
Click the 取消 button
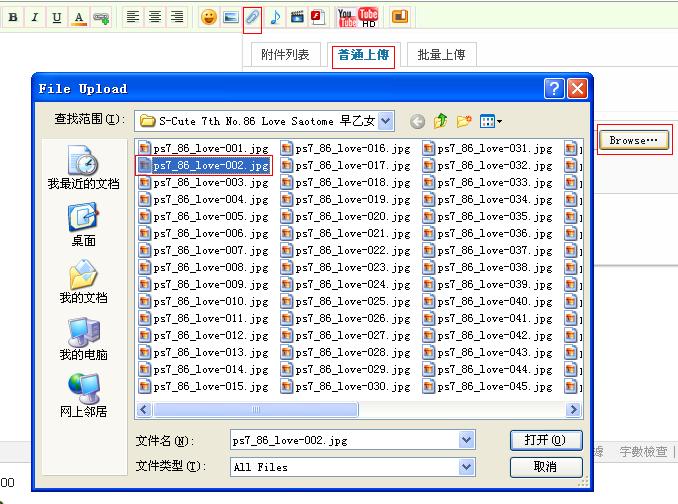point(545,467)
